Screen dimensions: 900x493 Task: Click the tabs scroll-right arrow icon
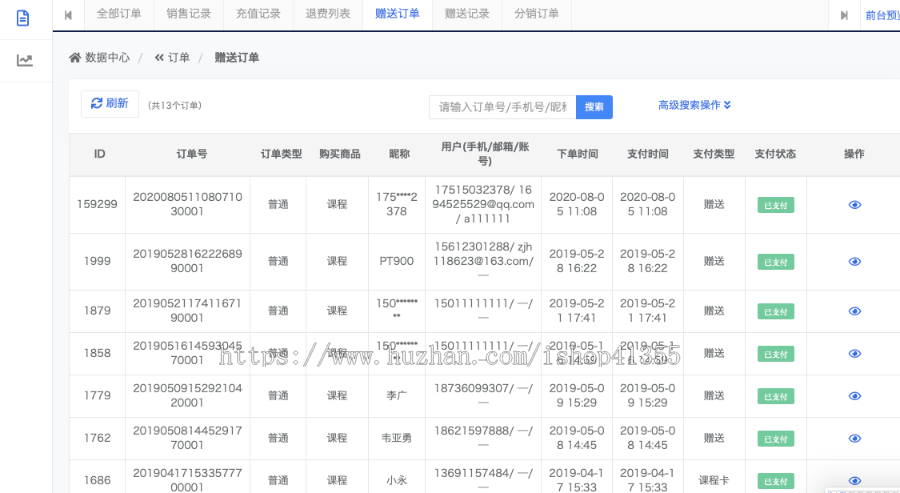click(844, 15)
